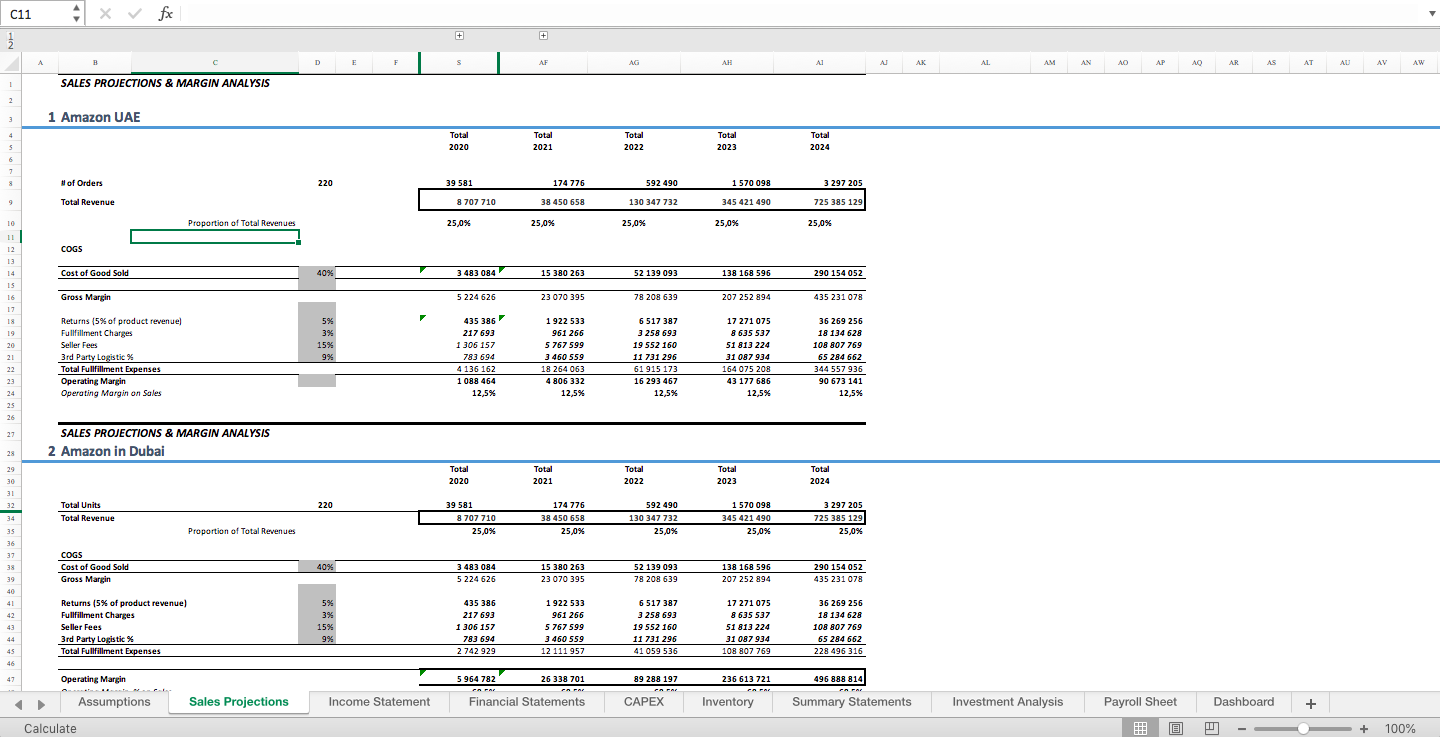The height and width of the screenshot is (737, 1440).
Task: Click the Calculate status bar label
Action: tap(50, 728)
